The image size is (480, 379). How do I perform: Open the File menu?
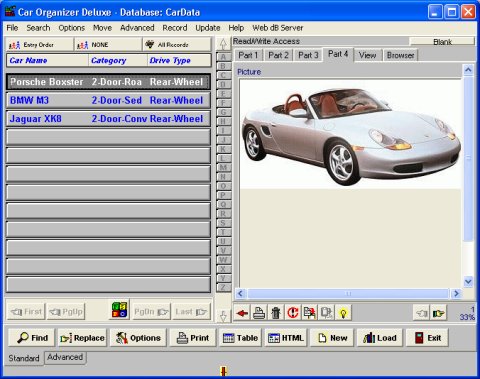(12, 28)
